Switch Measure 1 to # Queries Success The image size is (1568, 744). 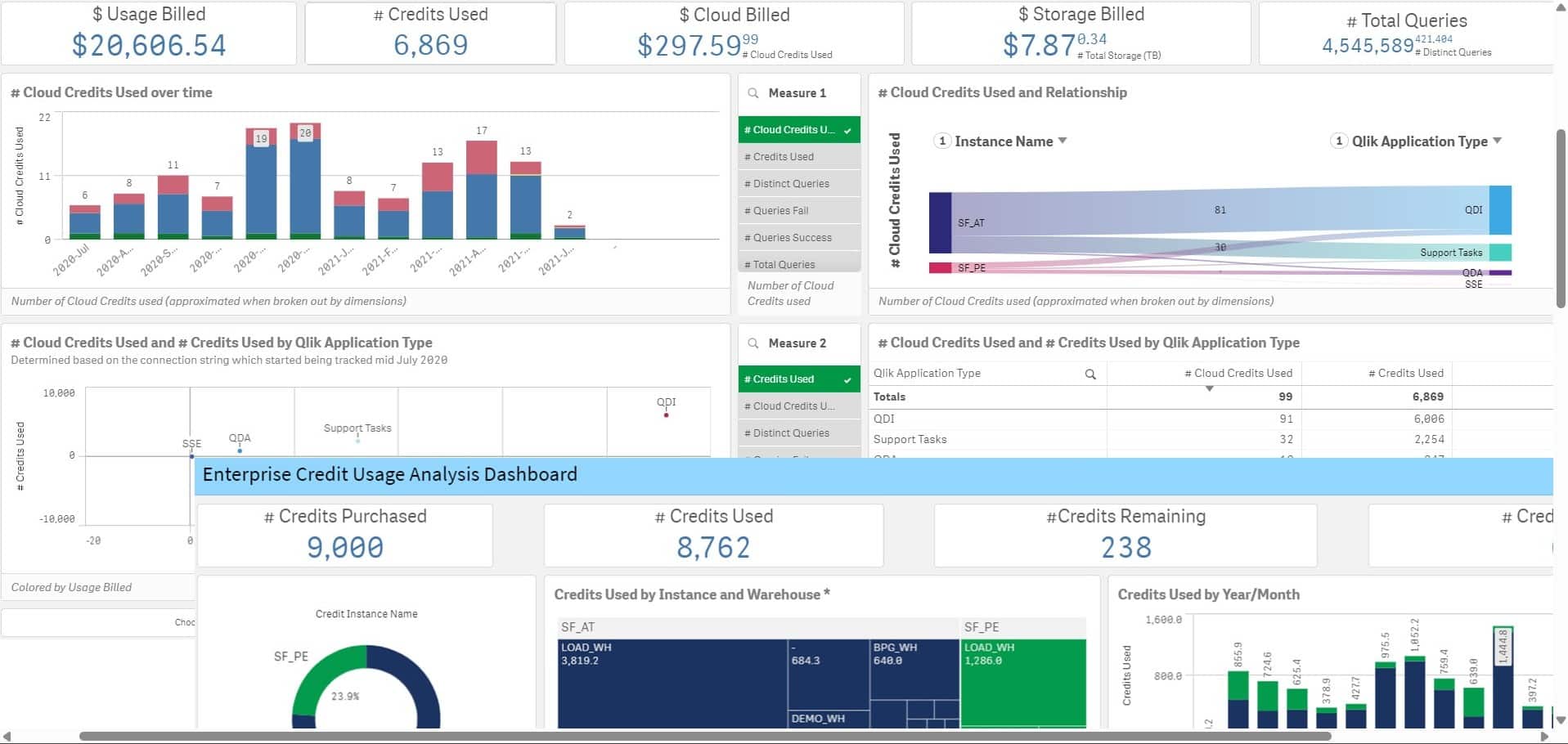point(788,237)
